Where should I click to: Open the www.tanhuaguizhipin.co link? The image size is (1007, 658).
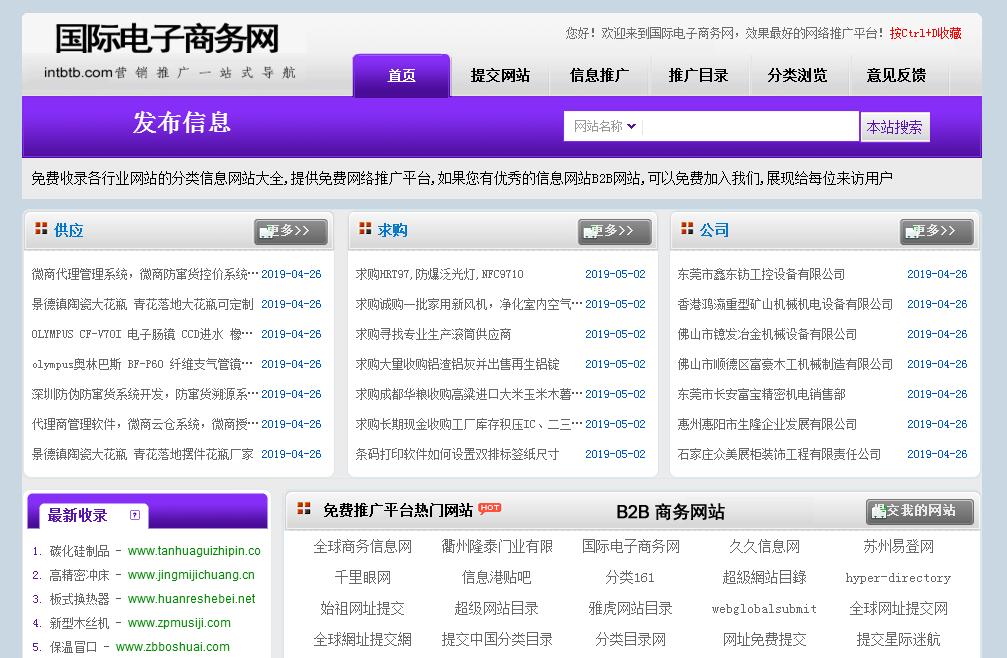pyautogui.click(x=194, y=551)
